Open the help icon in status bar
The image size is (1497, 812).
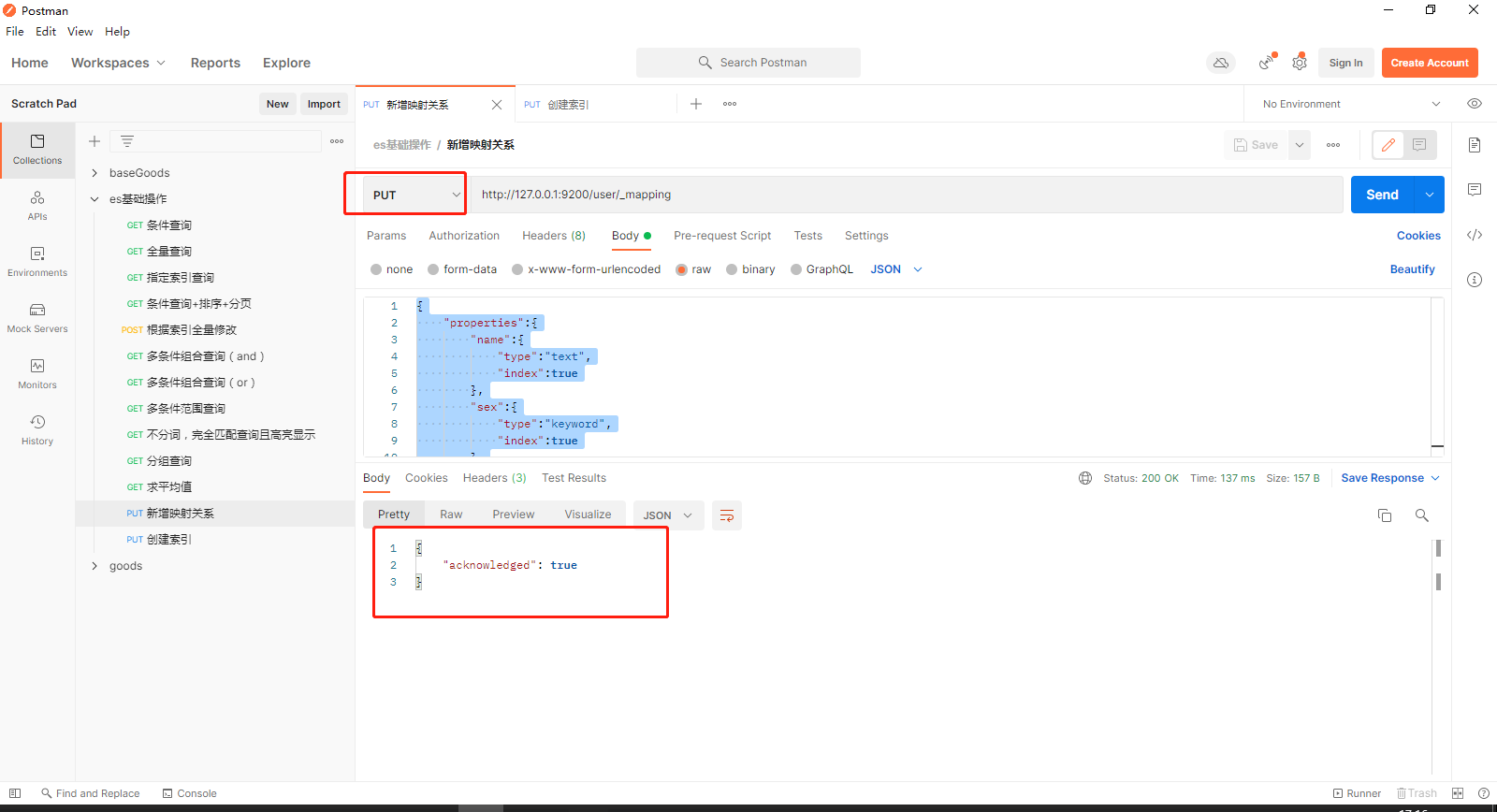[1484, 793]
